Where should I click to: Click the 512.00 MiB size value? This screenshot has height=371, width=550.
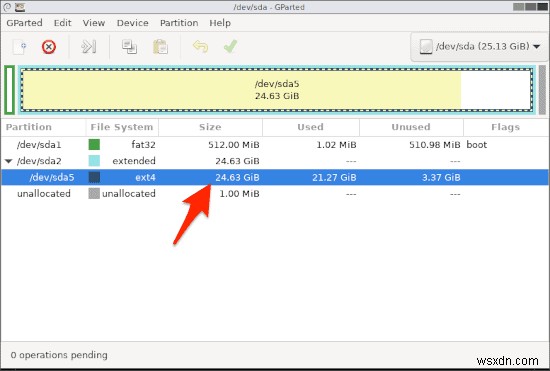pyautogui.click(x=234, y=144)
